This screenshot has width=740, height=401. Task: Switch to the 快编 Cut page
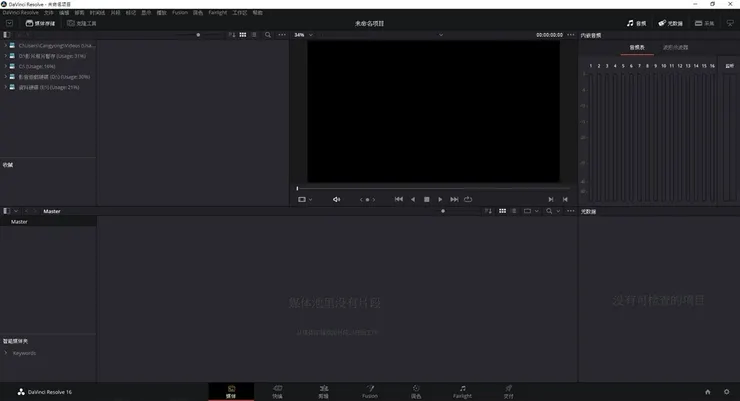(x=278, y=392)
